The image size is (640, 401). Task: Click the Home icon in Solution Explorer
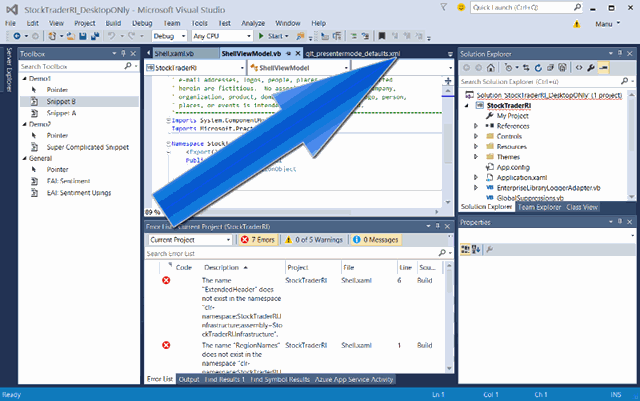tap(491, 68)
